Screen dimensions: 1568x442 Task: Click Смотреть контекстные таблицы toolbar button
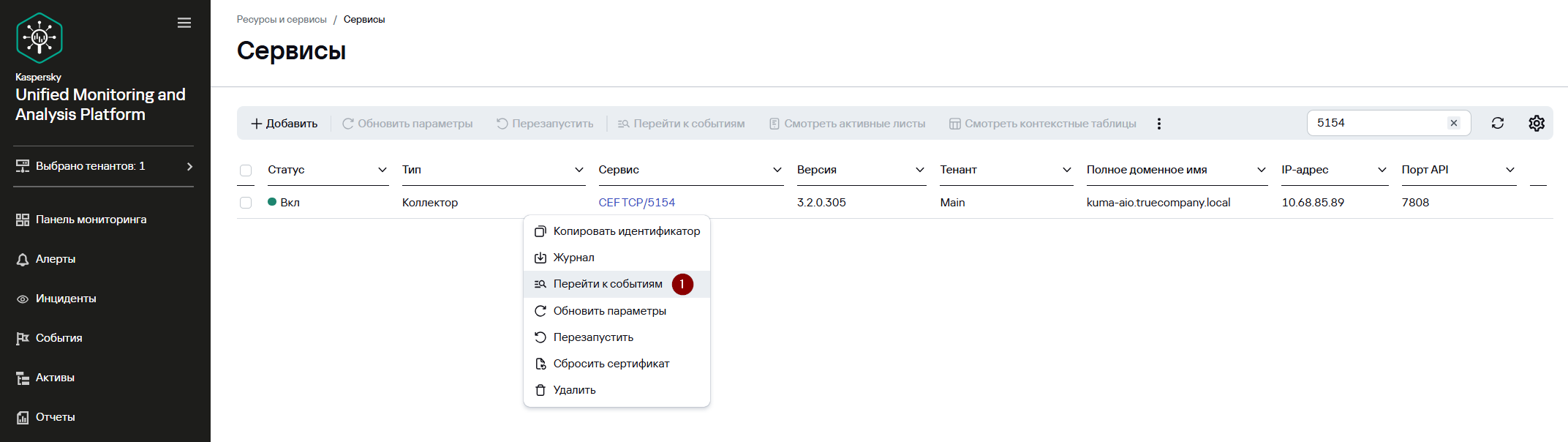(x=1042, y=124)
